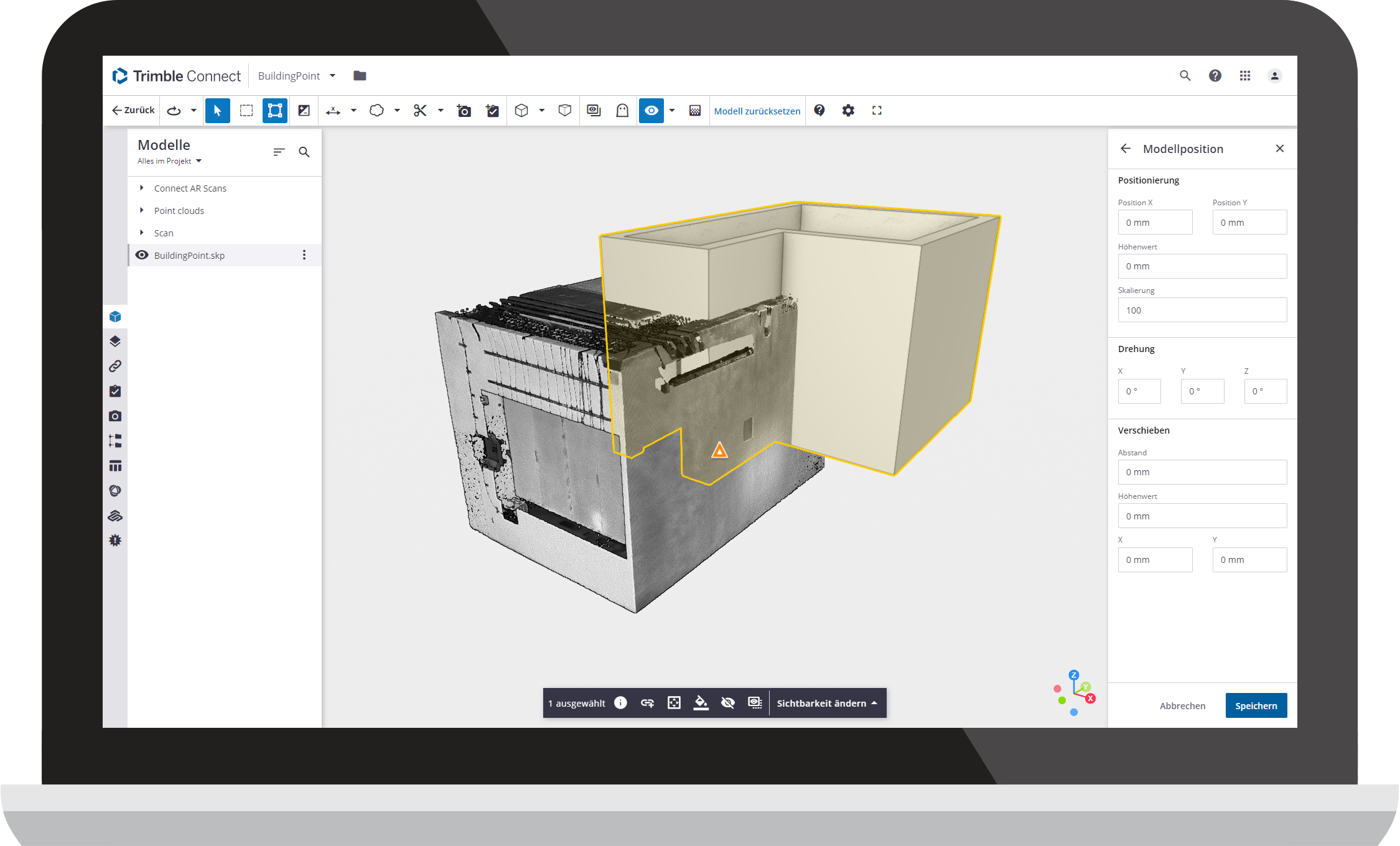Toggle visibility of BuildingPoint.skp
Image resolution: width=1400 pixels, height=846 pixels.
[142, 255]
